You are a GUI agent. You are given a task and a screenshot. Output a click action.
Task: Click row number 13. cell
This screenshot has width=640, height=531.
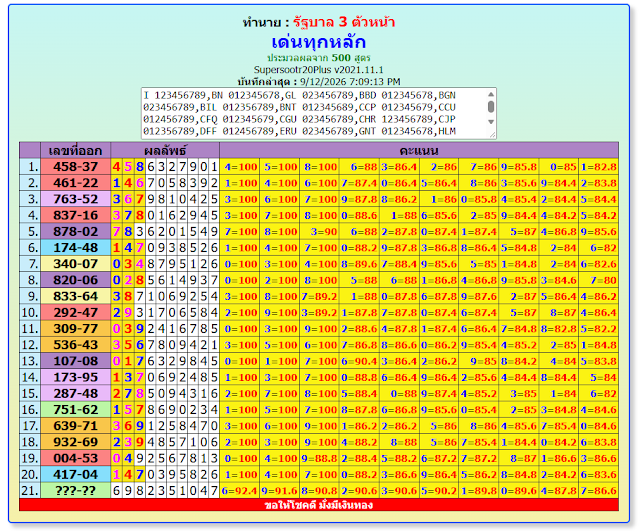point(30,361)
